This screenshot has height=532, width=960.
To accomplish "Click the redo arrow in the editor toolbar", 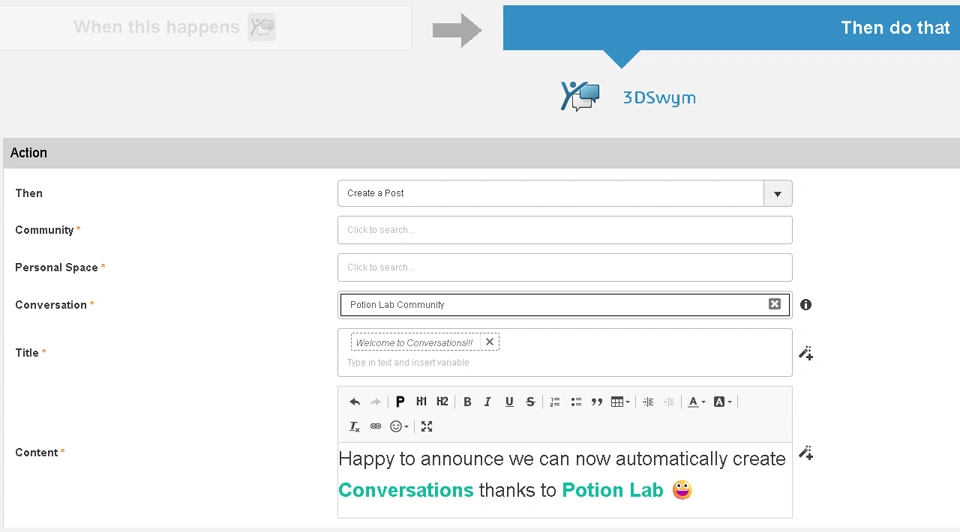I will [x=375, y=402].
